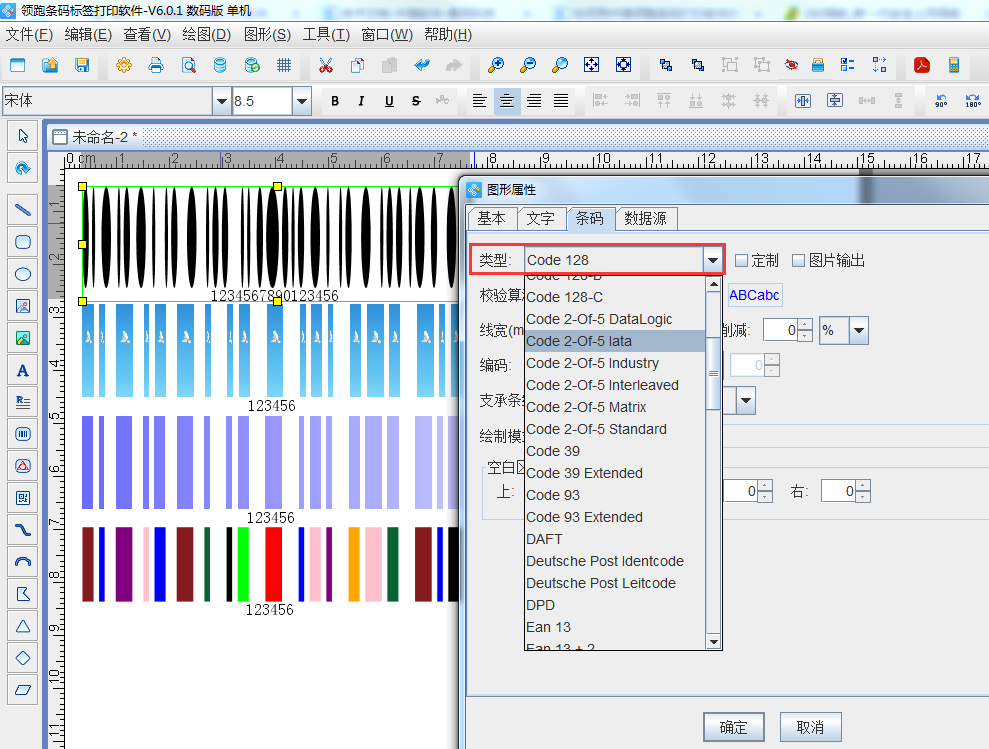Open the 绘图(D) menu
Screen dimensions: 989x749
pos(206,35)
